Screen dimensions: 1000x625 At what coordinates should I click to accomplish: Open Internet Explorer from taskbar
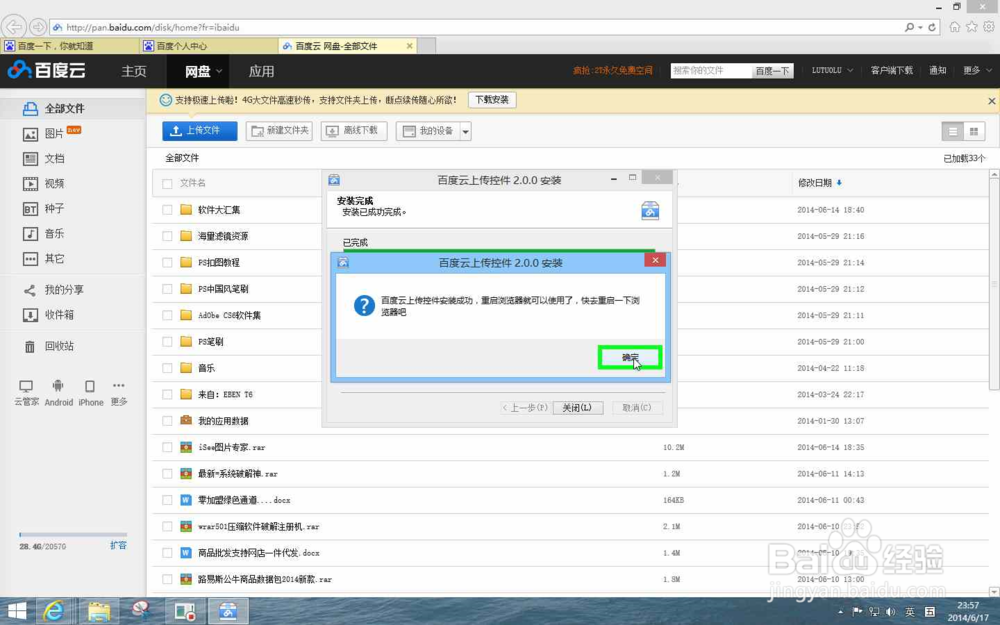pos(54,612)
